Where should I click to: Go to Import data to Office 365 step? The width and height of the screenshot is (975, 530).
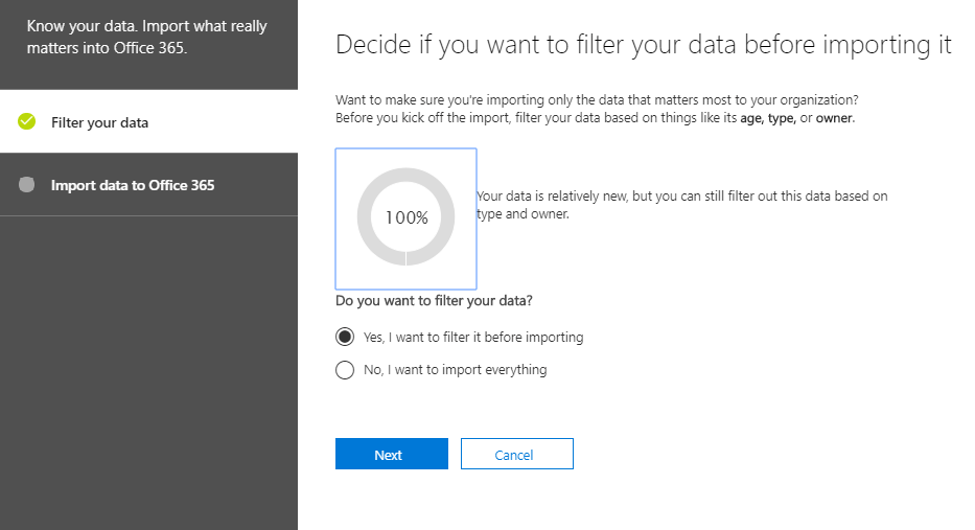(132, 185)
